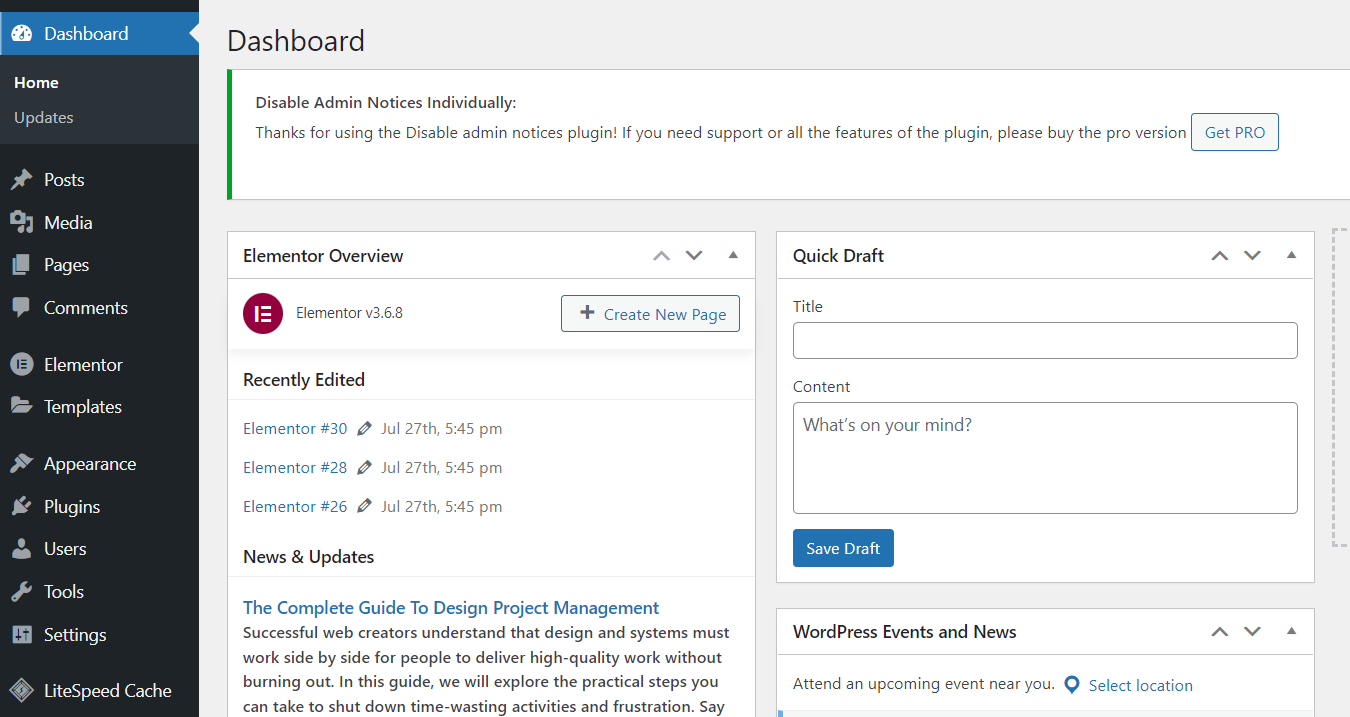Open the Elementor menu
1350x717 pixels.
[x=83, y=364]
